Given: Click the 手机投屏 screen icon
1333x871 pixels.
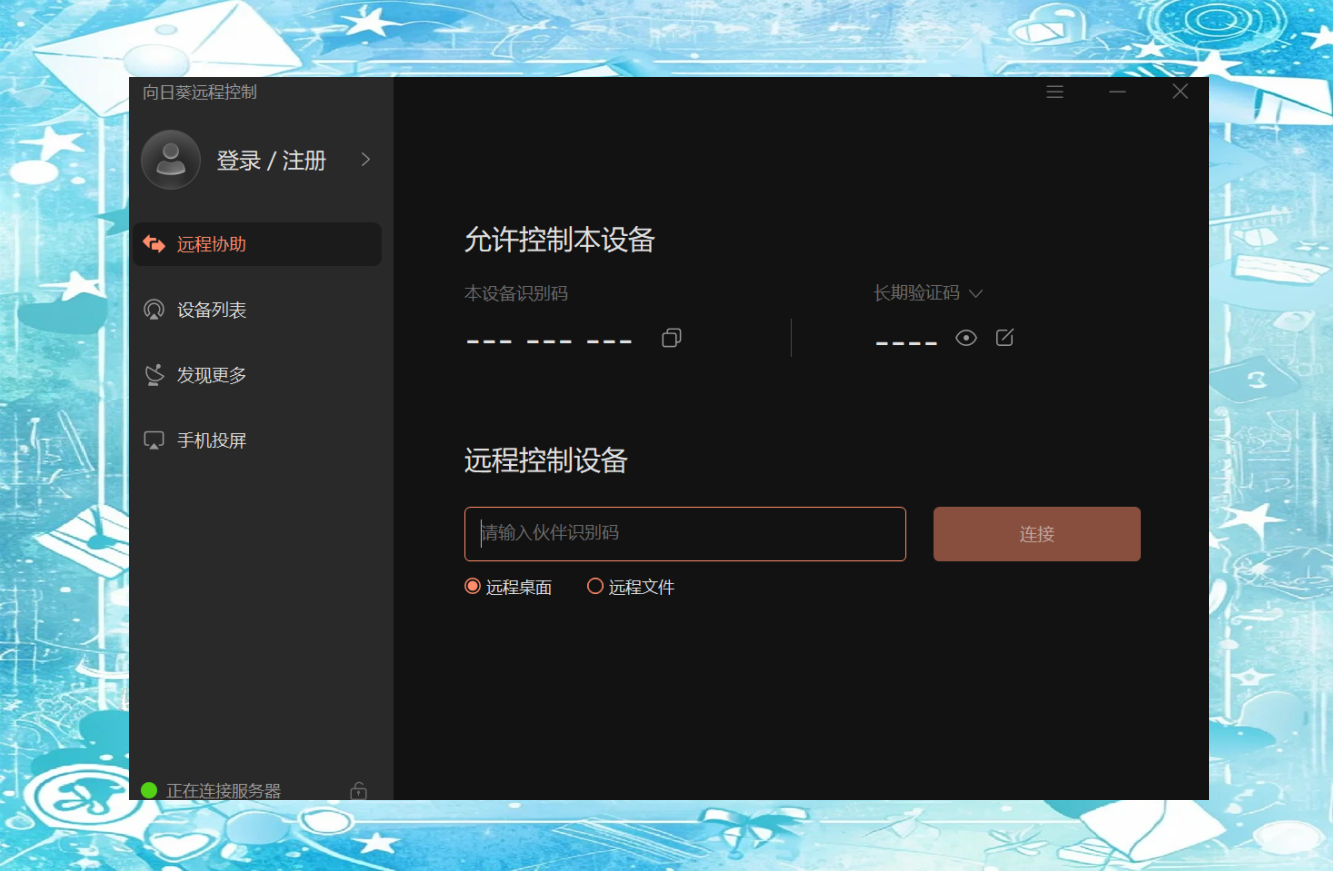Looking at the screenshot, I should (154, 440).
